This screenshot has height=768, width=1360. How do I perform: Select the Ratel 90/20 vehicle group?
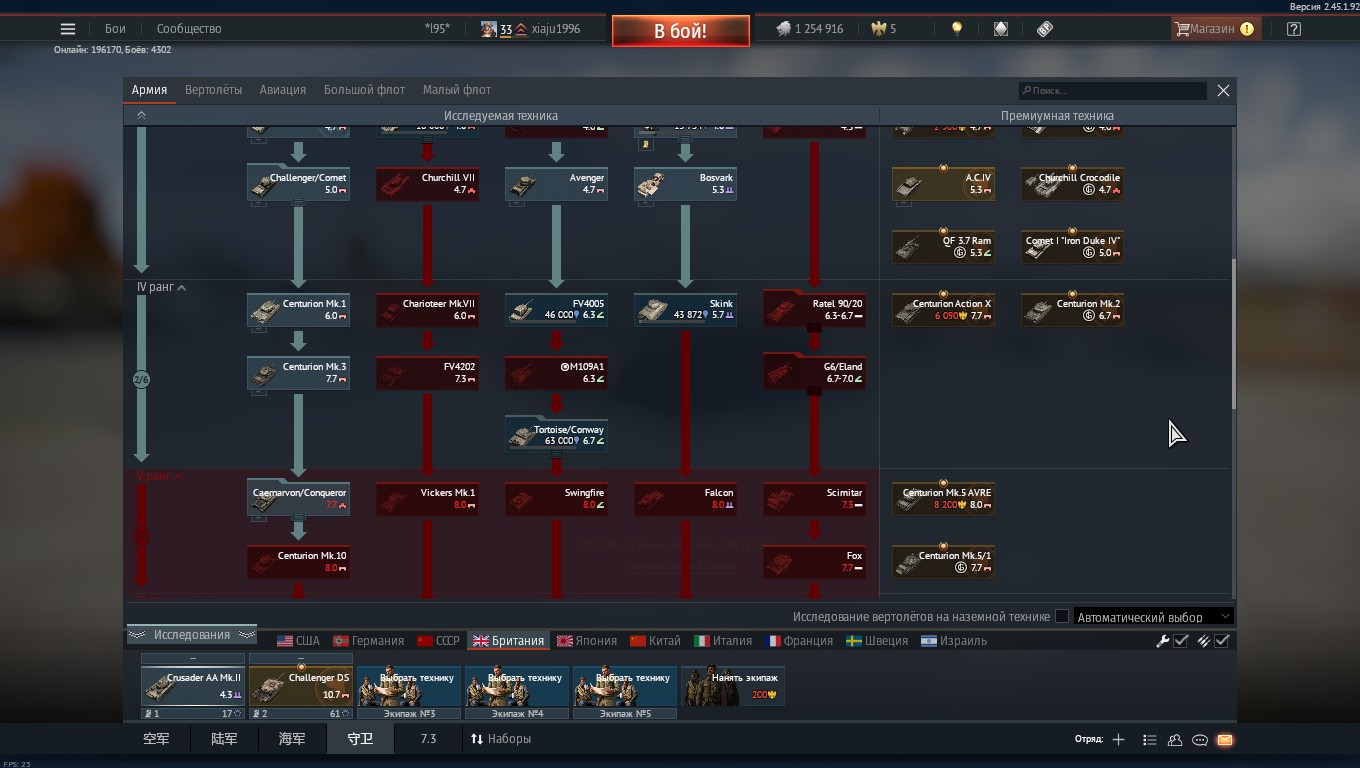tap(814, 309)
